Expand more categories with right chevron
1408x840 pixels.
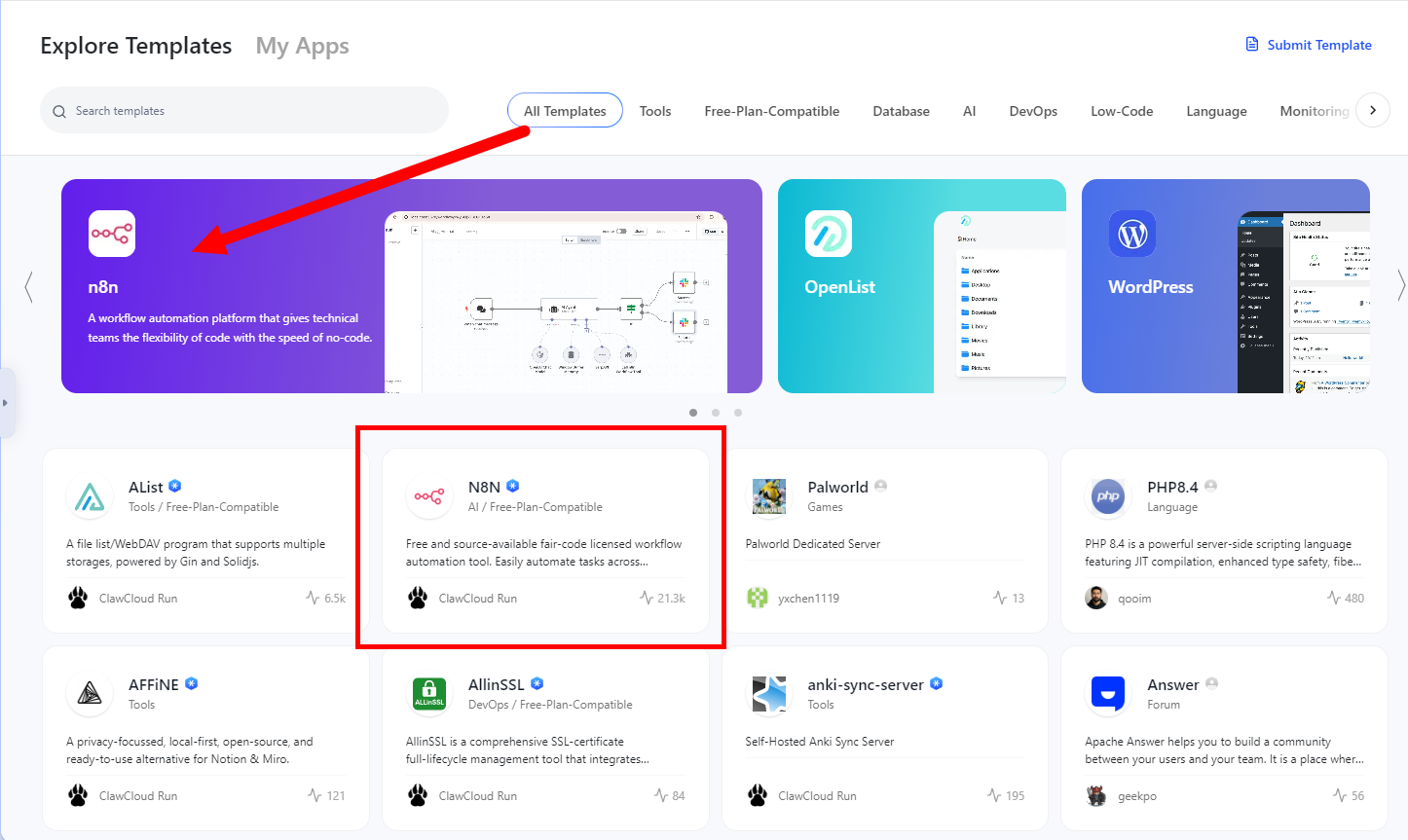(1373, 110)
